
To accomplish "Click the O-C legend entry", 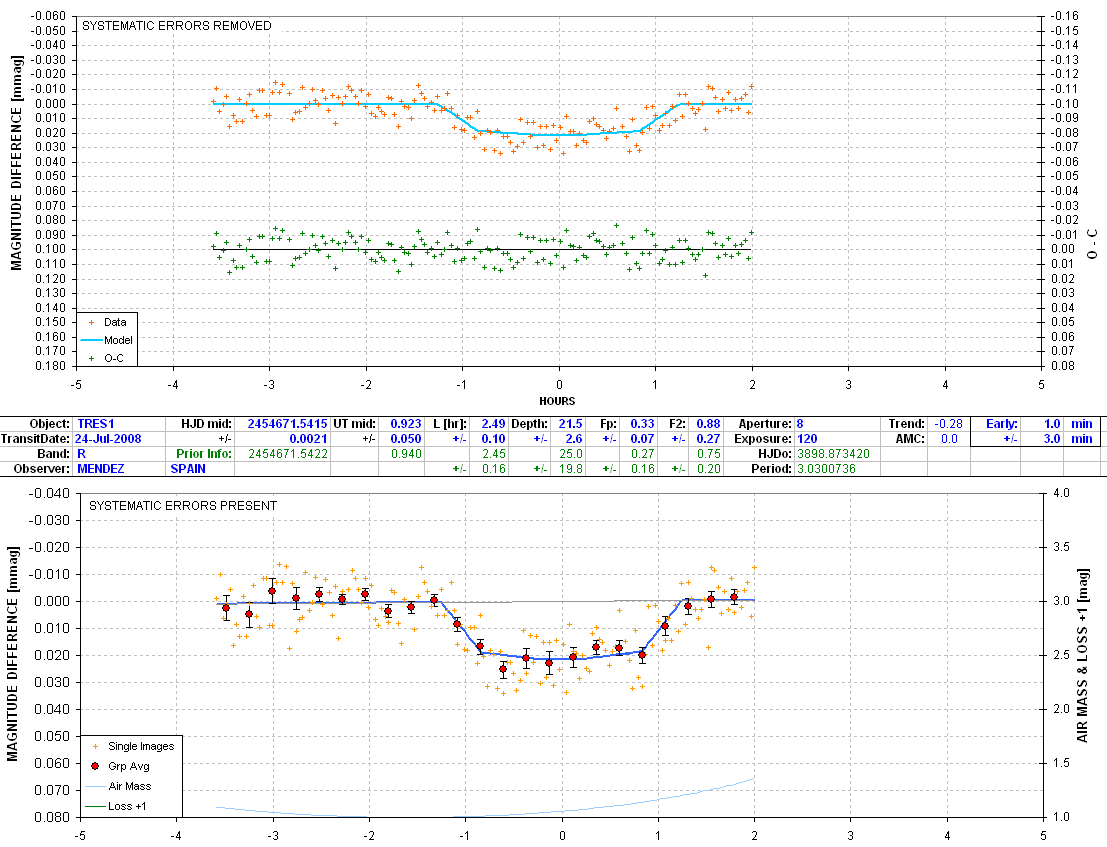I will coord(105,358).
